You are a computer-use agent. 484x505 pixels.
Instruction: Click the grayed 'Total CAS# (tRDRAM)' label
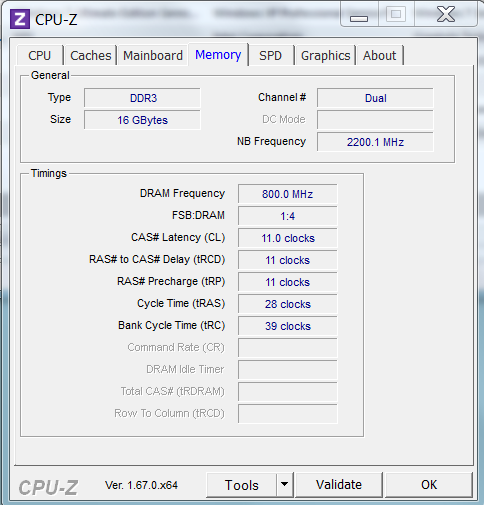[x=173, y=391]
